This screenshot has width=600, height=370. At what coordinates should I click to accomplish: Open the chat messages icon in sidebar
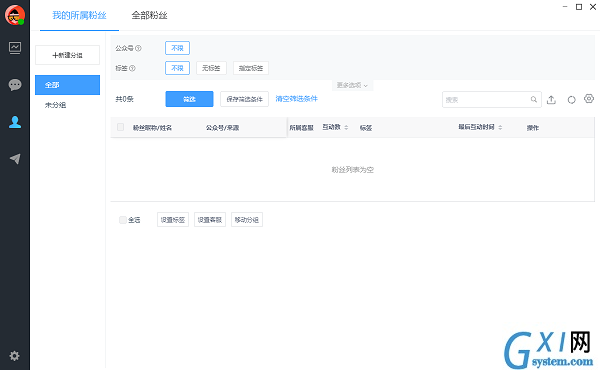tap(15, 85)
